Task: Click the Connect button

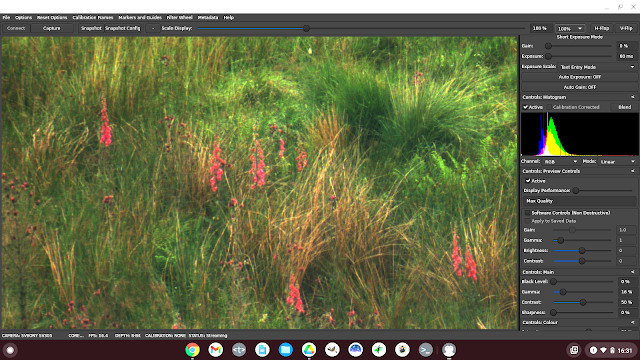Action: pyautogui.click(x=16, y=28)
